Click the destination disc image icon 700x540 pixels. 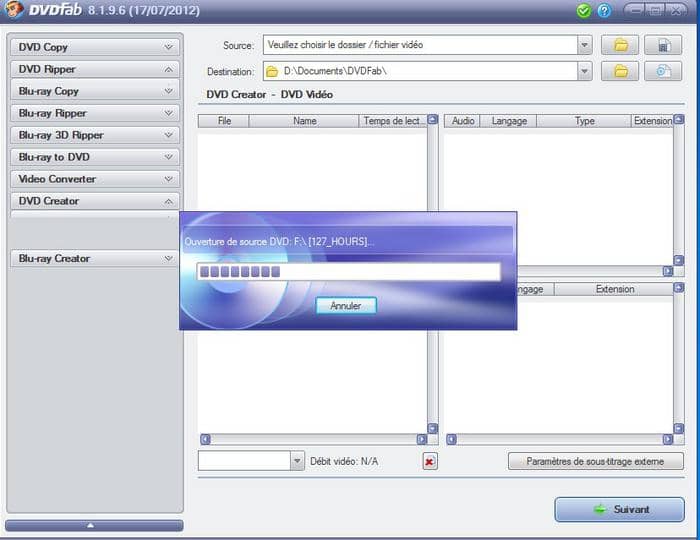tap(663, 71)
